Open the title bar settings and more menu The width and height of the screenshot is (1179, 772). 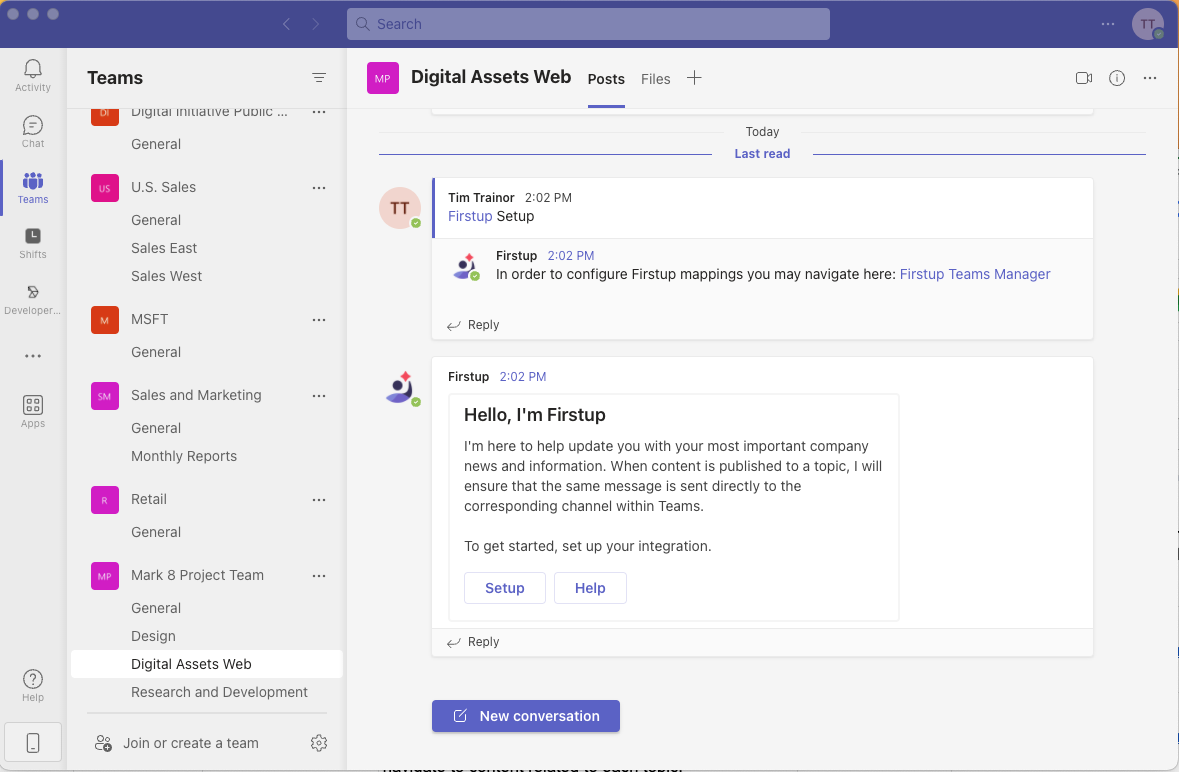pos(1108,24)
